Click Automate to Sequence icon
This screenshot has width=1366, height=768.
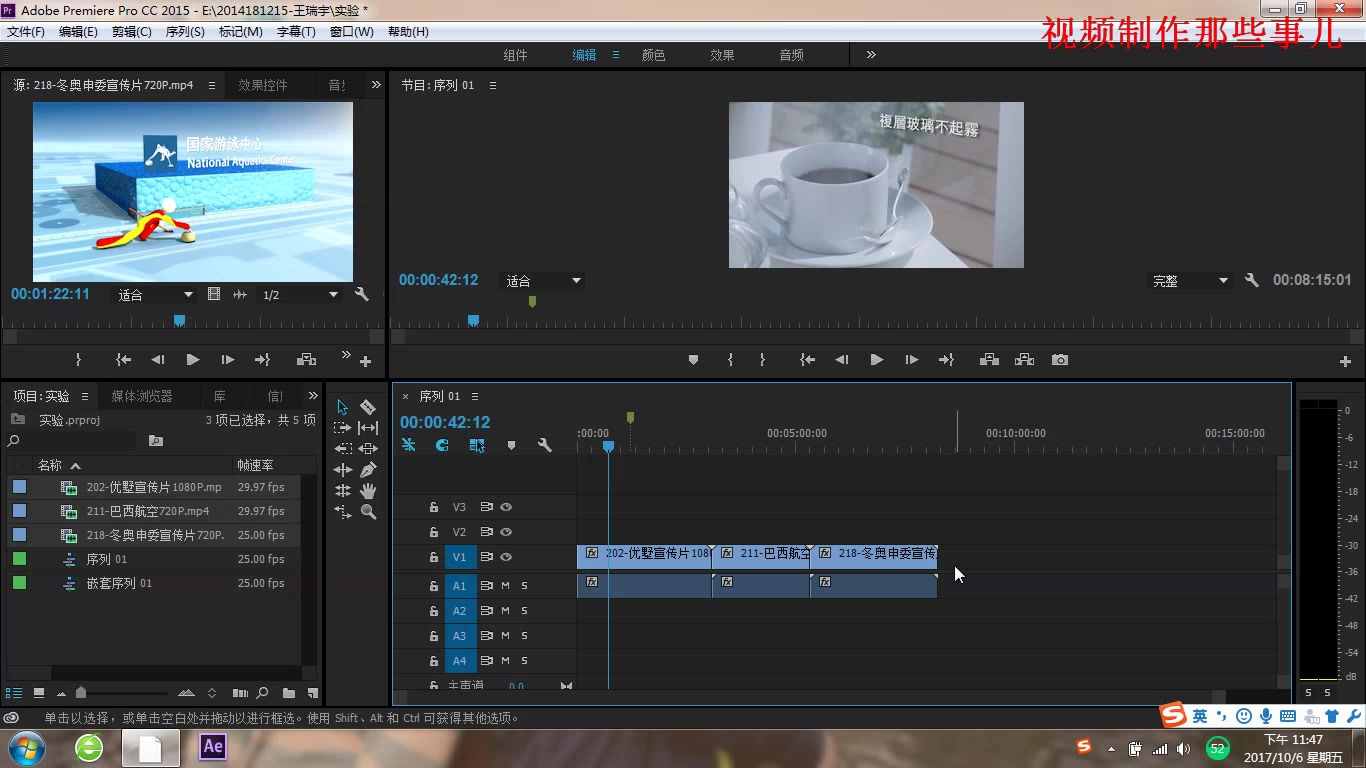click(240, 693)
